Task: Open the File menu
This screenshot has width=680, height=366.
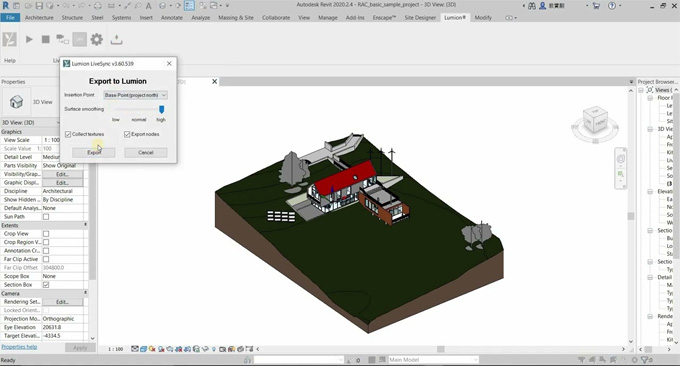Action: pyautogui.click(x=10, y=18)
